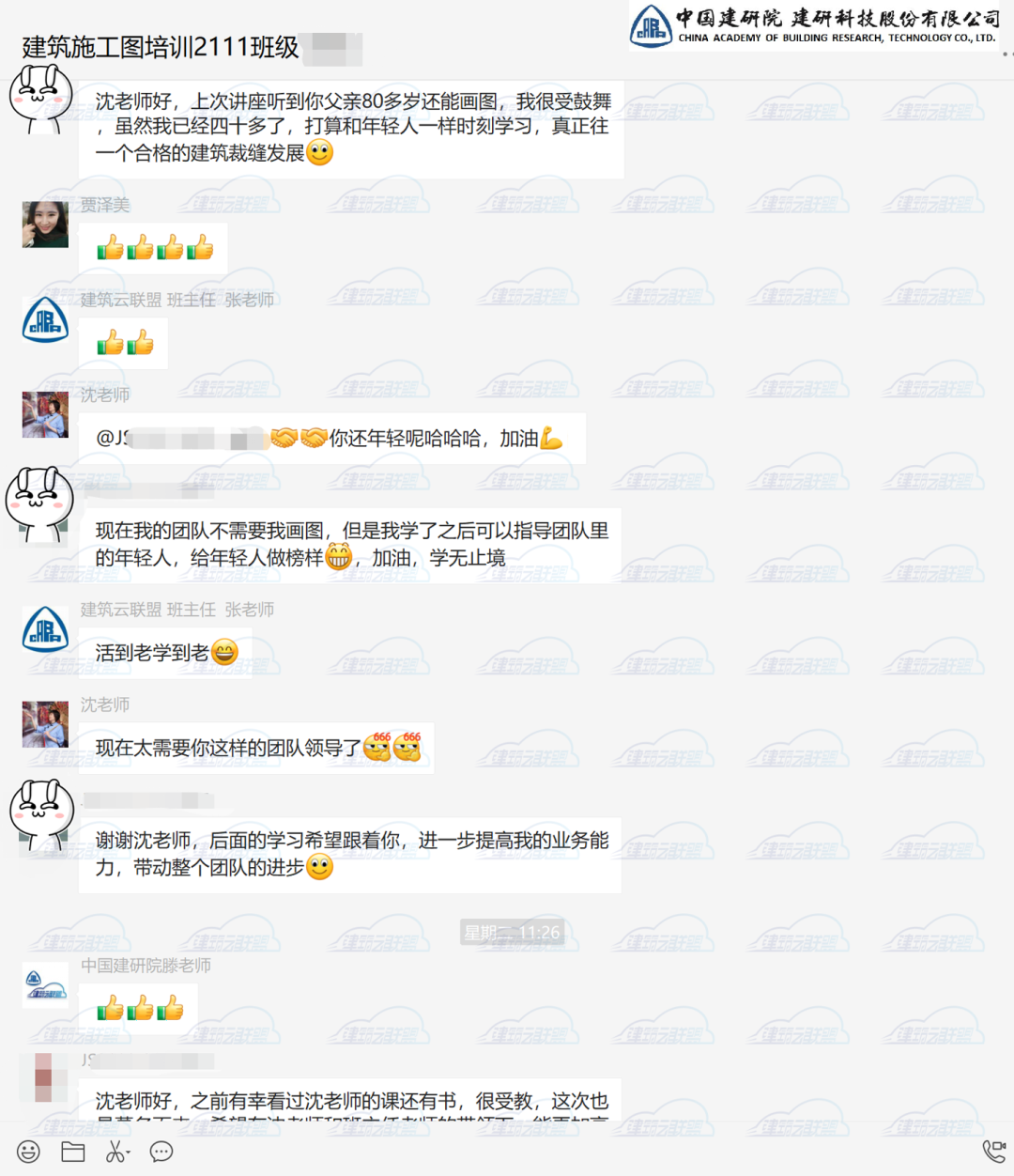Click the group title 建筑施工图培训2111班级
The width and height of the screenshot is (1014, 1176).
(x=161, y=47)
